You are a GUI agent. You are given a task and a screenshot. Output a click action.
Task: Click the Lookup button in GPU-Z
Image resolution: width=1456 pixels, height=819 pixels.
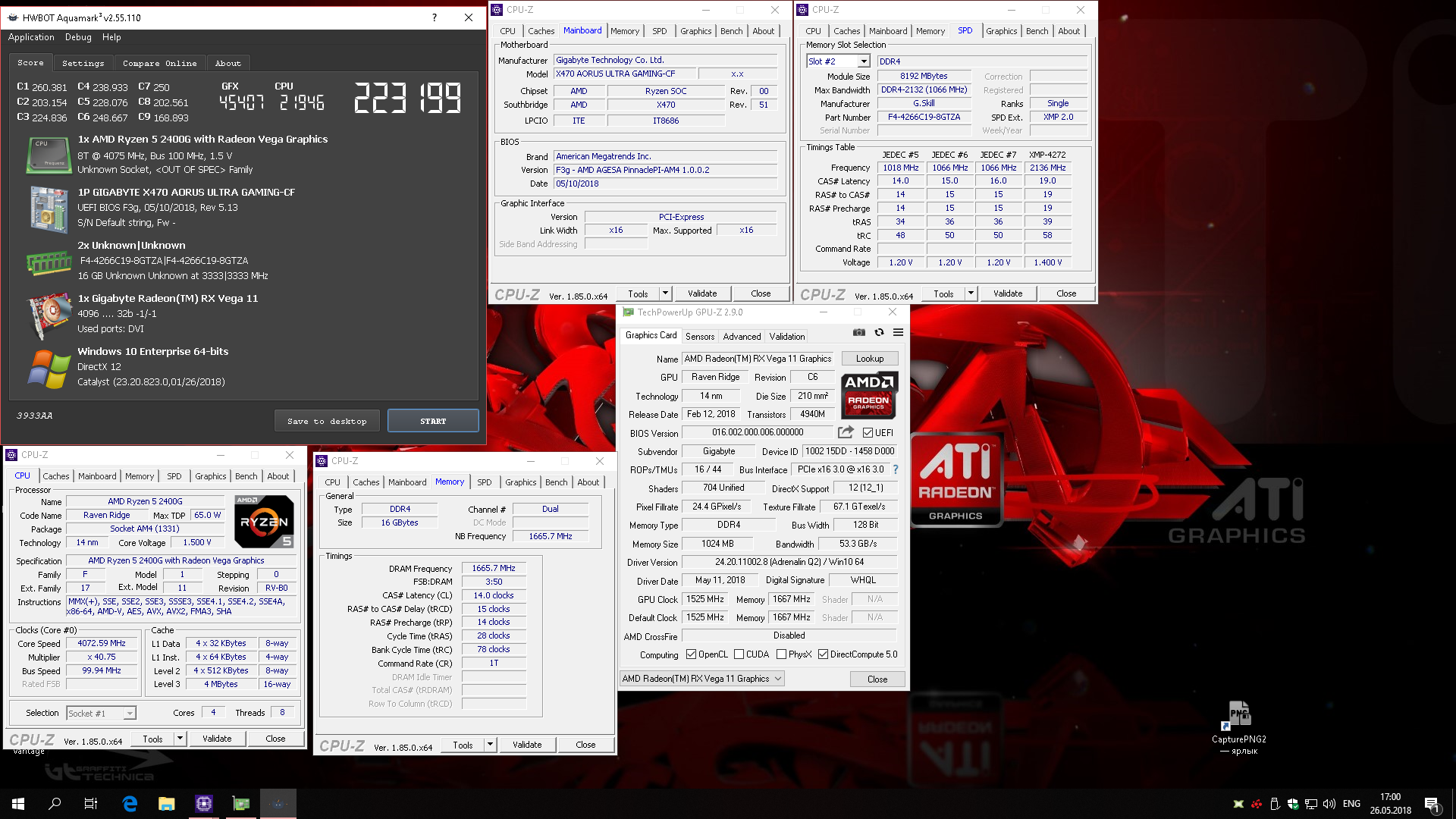click(x=869, y=359)
